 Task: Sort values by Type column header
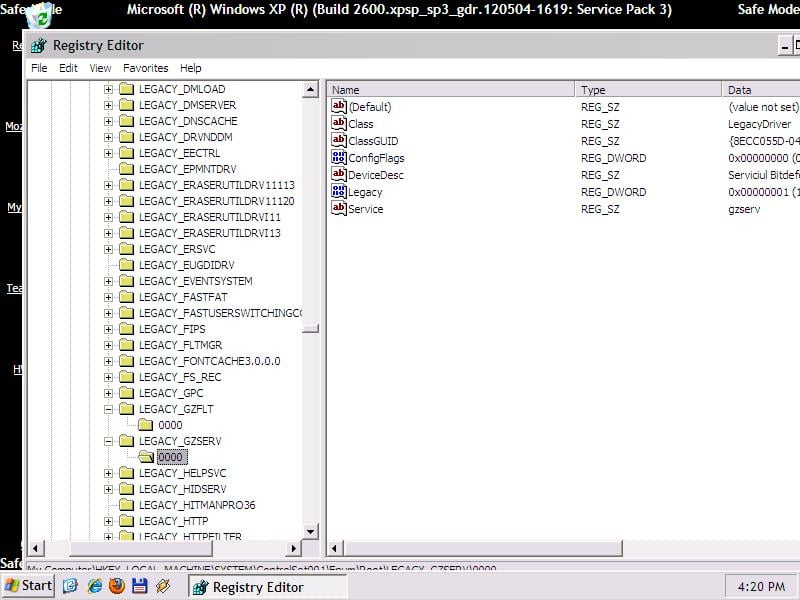648,90
